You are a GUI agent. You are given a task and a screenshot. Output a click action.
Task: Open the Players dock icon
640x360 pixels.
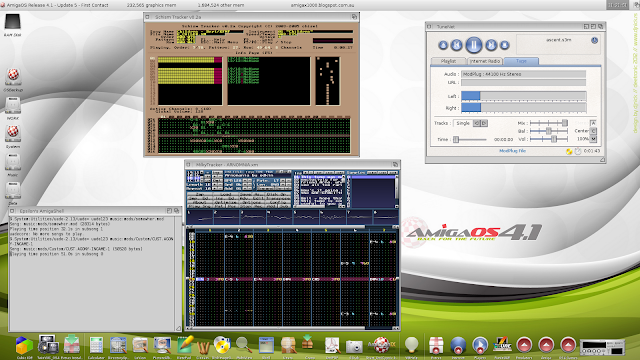480,345
